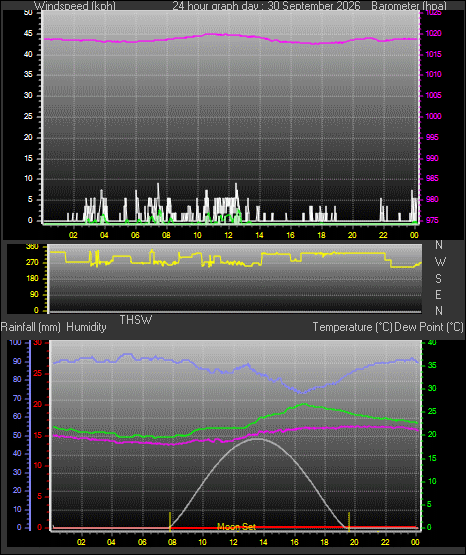This screenshot has height=555, width=466.
Task: Click the S compass direction label
Action: tap(438, 279)
